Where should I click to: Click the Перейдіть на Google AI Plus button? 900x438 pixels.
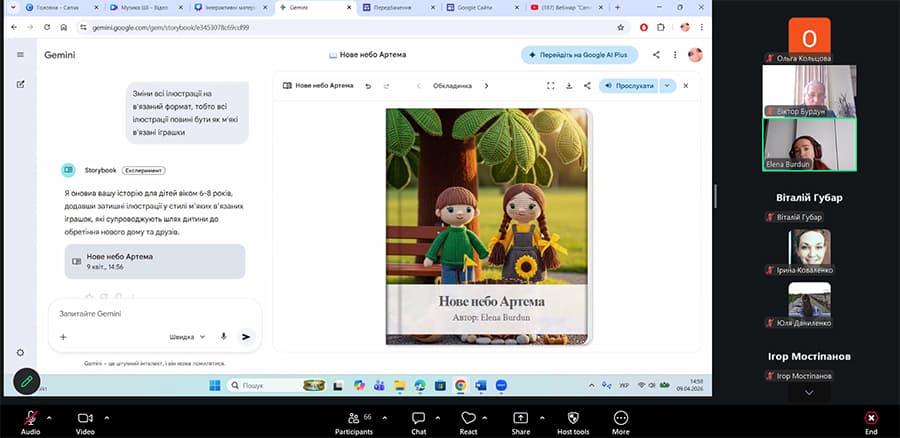579,55
